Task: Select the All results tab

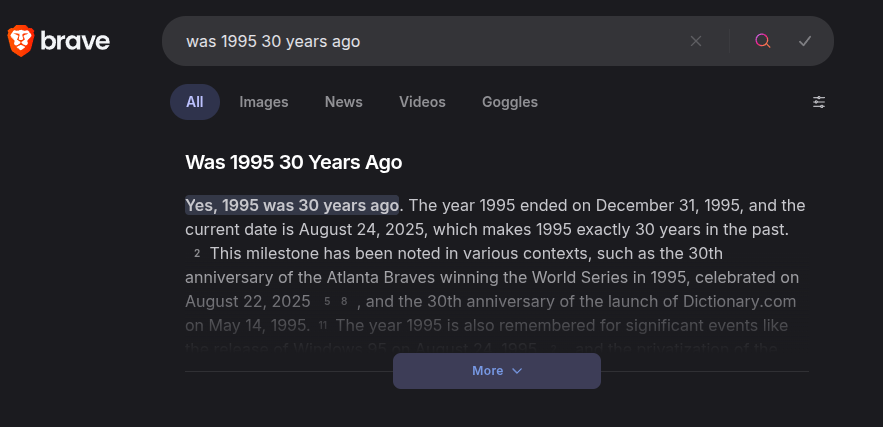Action: coord(194,102)
